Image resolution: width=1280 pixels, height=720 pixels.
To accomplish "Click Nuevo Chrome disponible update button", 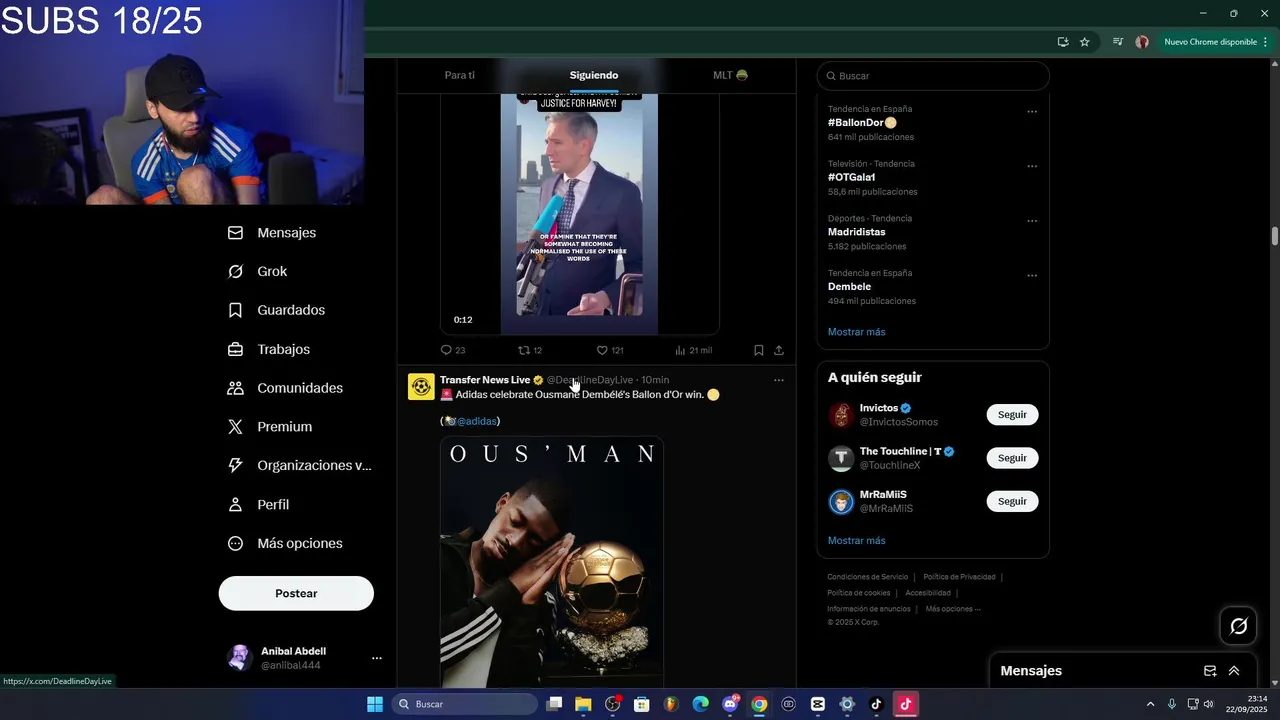I will point(1216,42).
